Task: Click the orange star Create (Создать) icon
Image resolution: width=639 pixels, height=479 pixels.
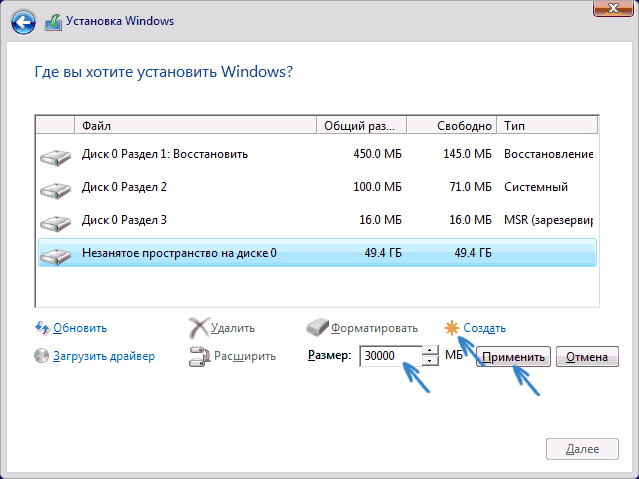Action: pyautogui.click(x=452, y=328)
